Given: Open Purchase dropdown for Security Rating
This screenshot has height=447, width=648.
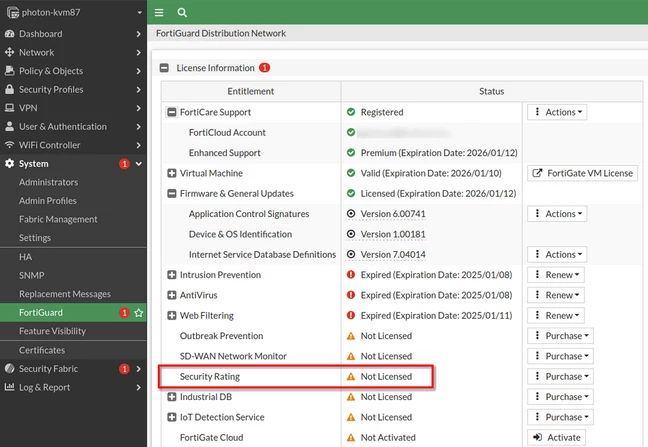Looking at the screenshot, I should click(x=560, y=376).
